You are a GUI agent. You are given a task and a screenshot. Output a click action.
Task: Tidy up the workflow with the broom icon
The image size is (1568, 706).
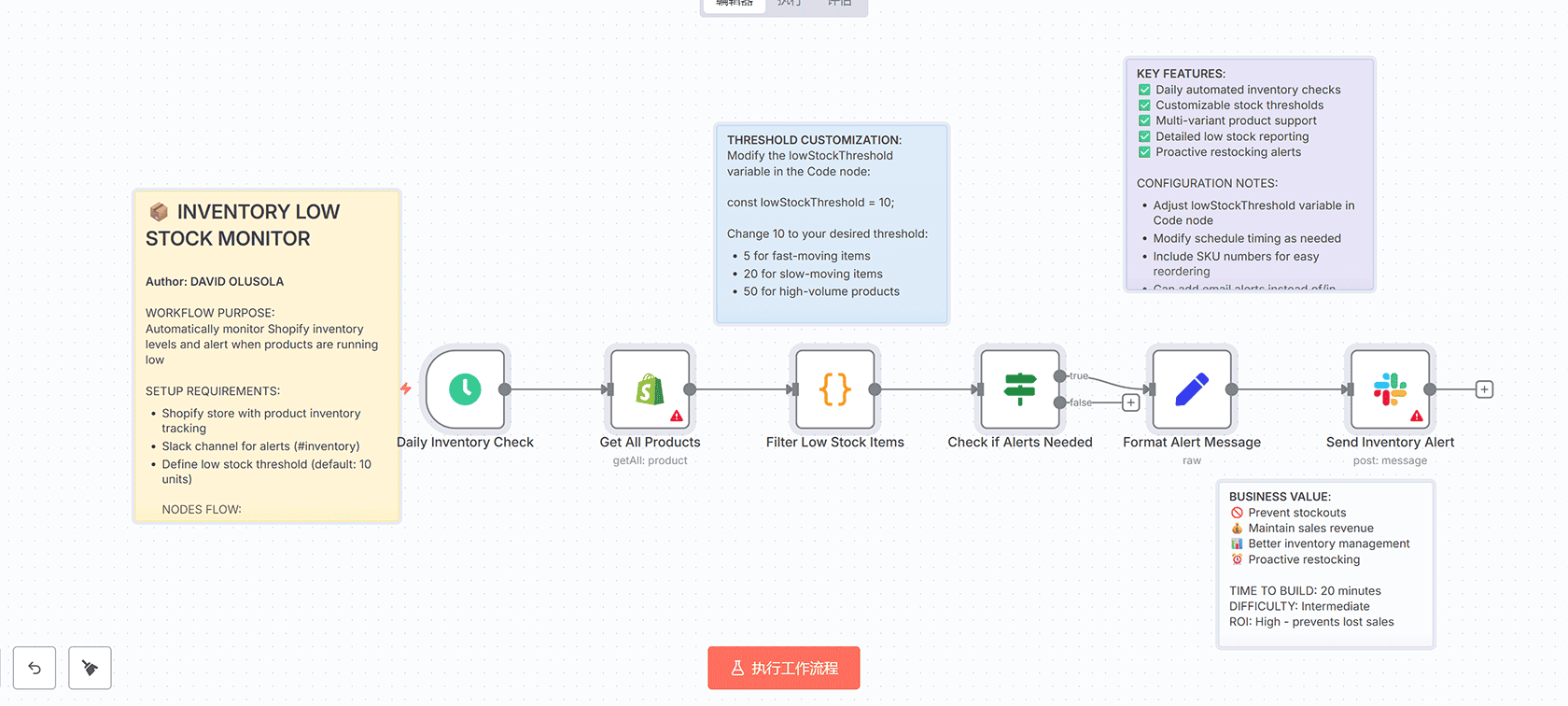tap(90, 668)
